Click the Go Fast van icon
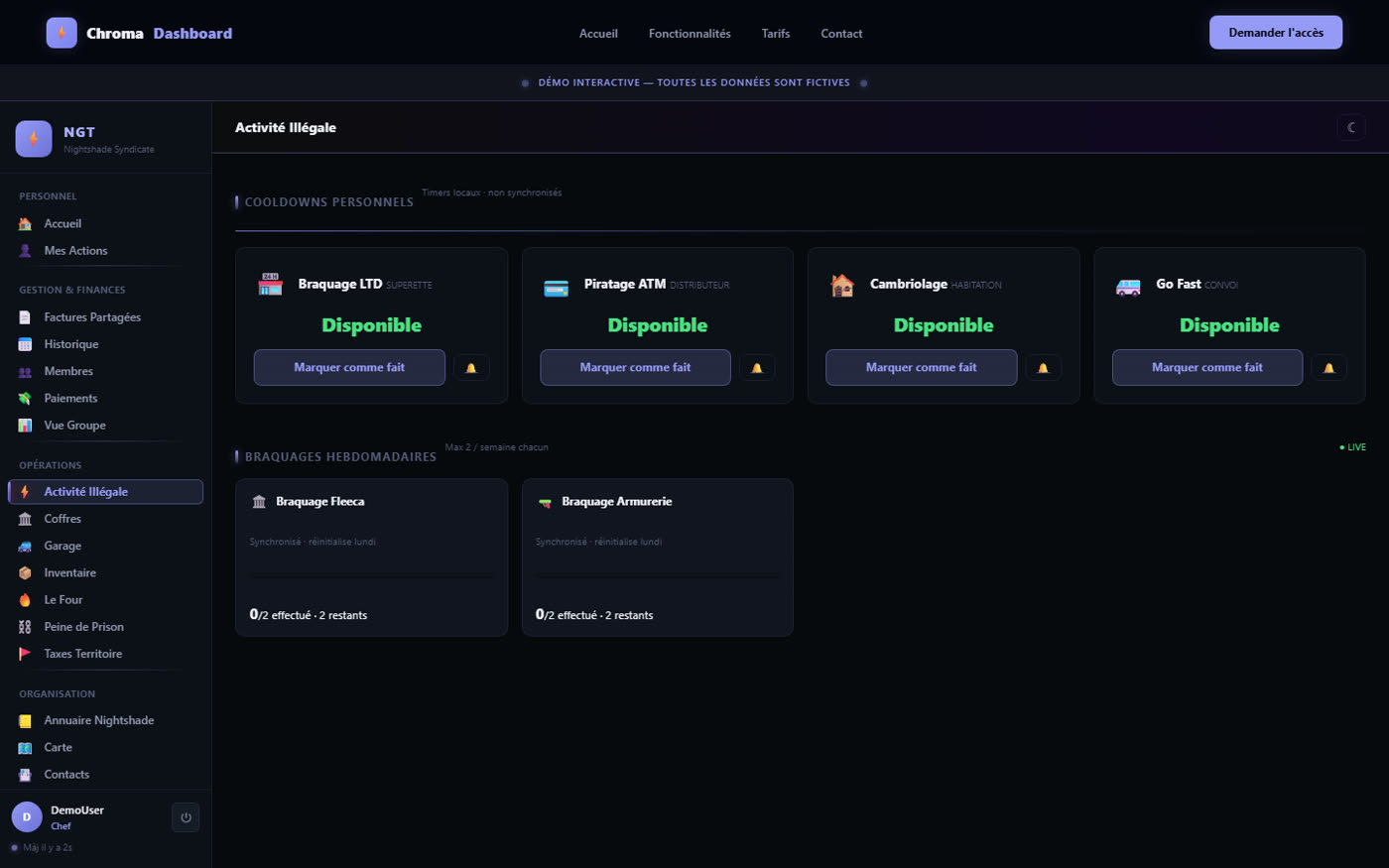This screenshot has width=1389, height=868. click(1128, 287)
